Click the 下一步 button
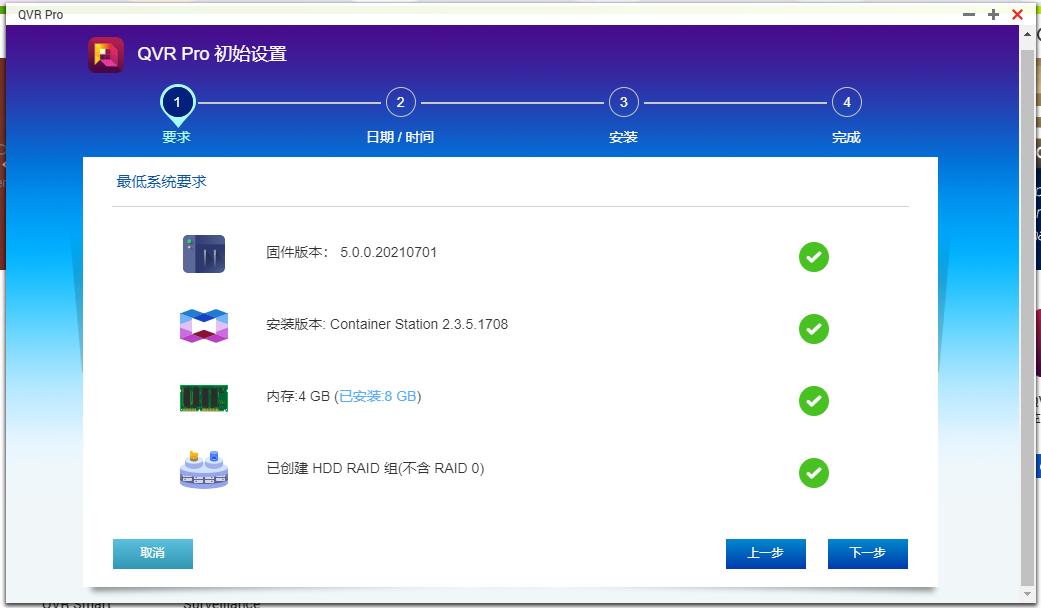 click(867, 553)
